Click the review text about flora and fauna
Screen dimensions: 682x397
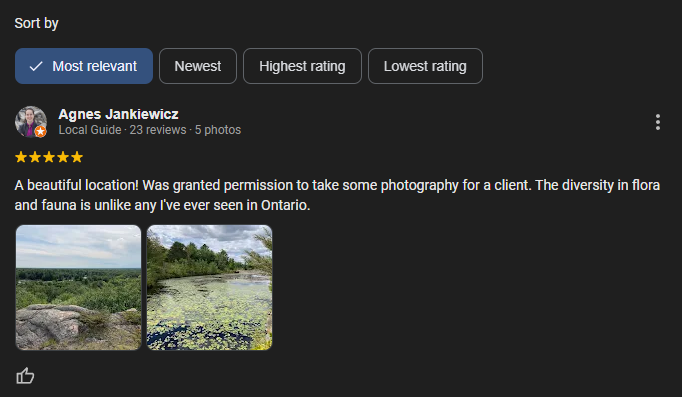(x=337, y=195)
